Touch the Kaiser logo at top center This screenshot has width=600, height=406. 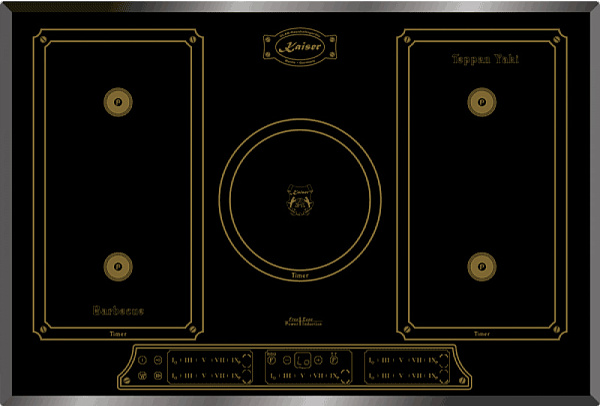299,47
